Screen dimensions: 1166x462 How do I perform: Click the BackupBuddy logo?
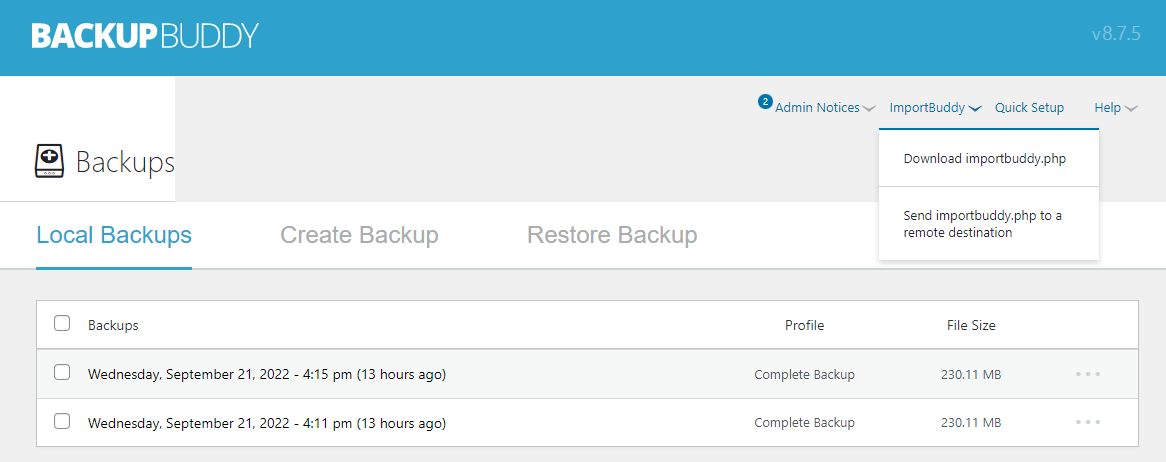[x=145, y=36]
